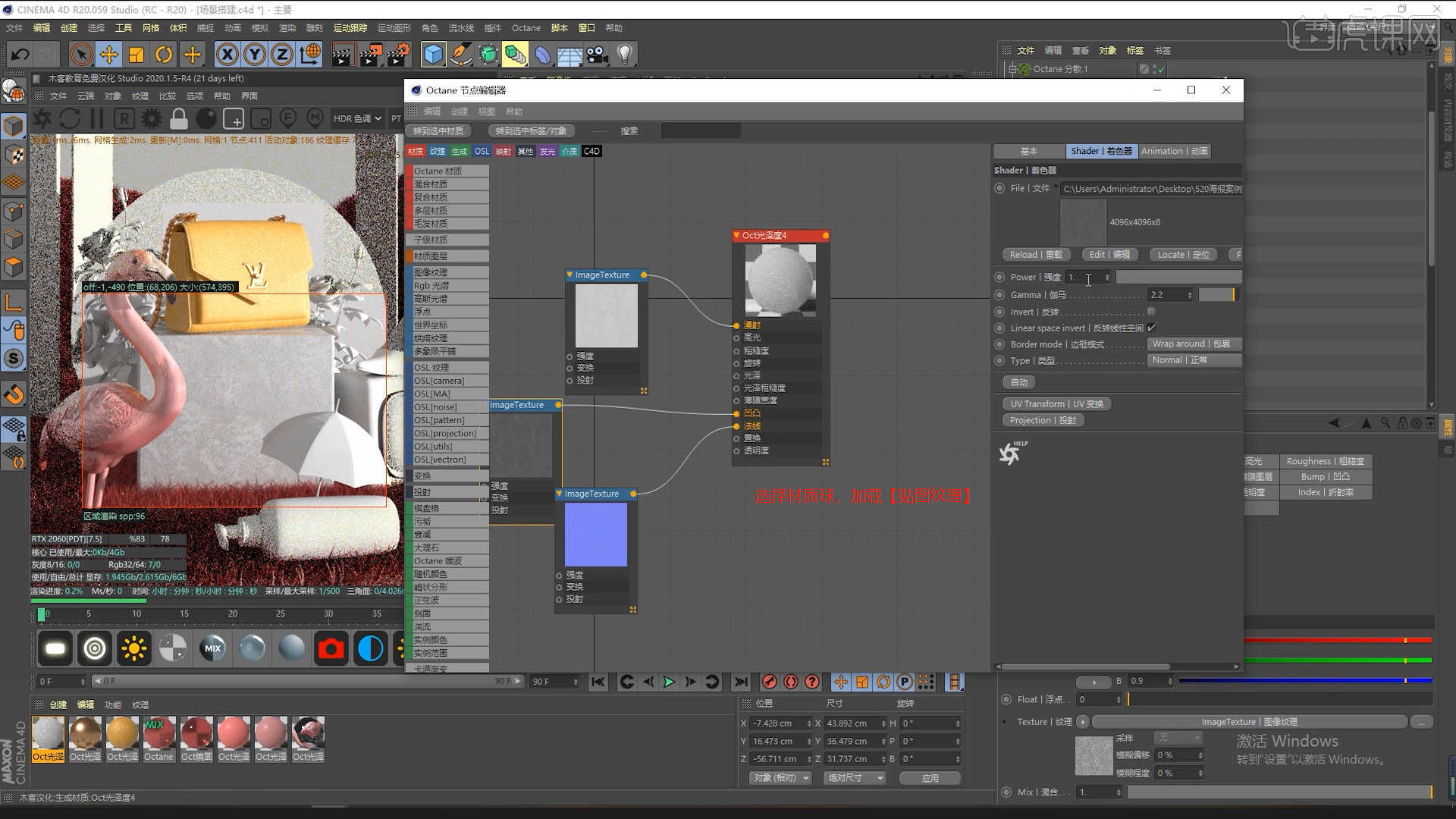Toggle Linear space invert checkbox
The height and width of the screenshot is (819, 1456).
tap(1151, 328)
